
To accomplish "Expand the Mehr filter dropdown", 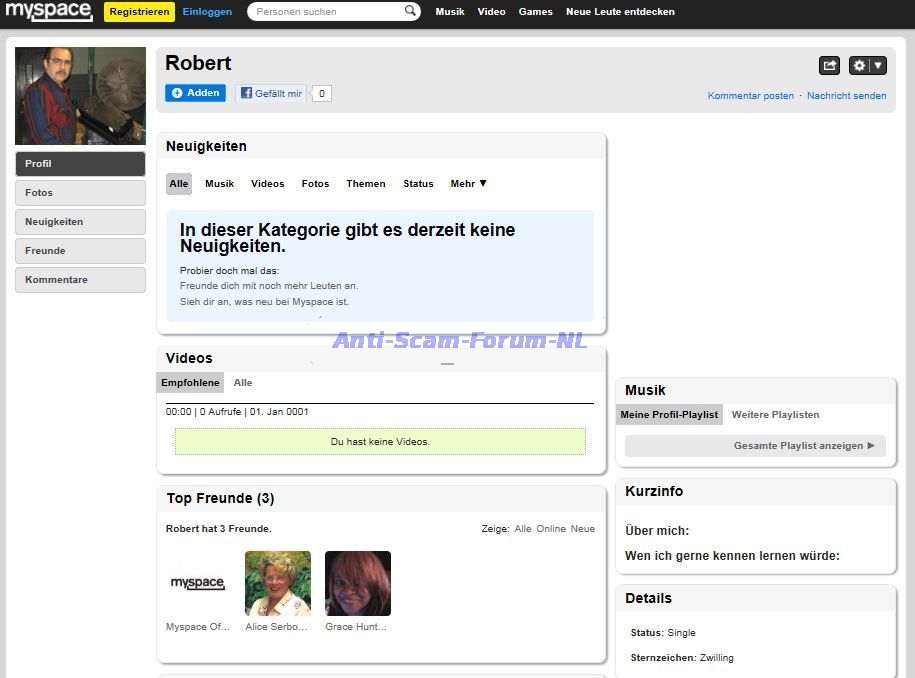I will coord(468,184).
